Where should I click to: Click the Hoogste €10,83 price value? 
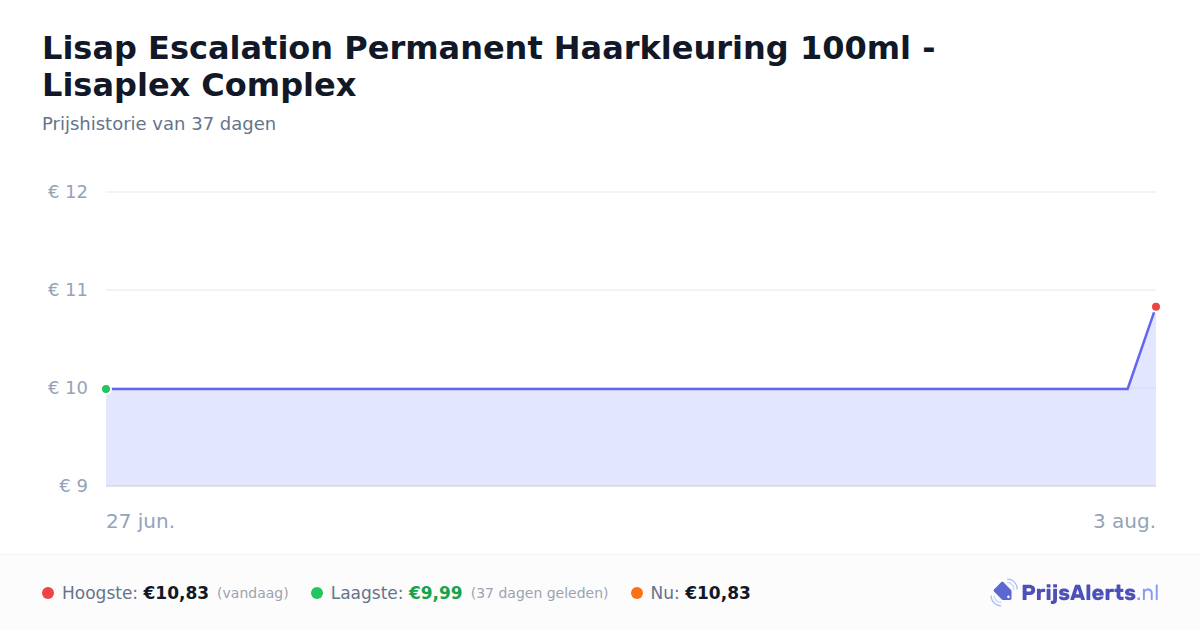(x=176, y=593)
